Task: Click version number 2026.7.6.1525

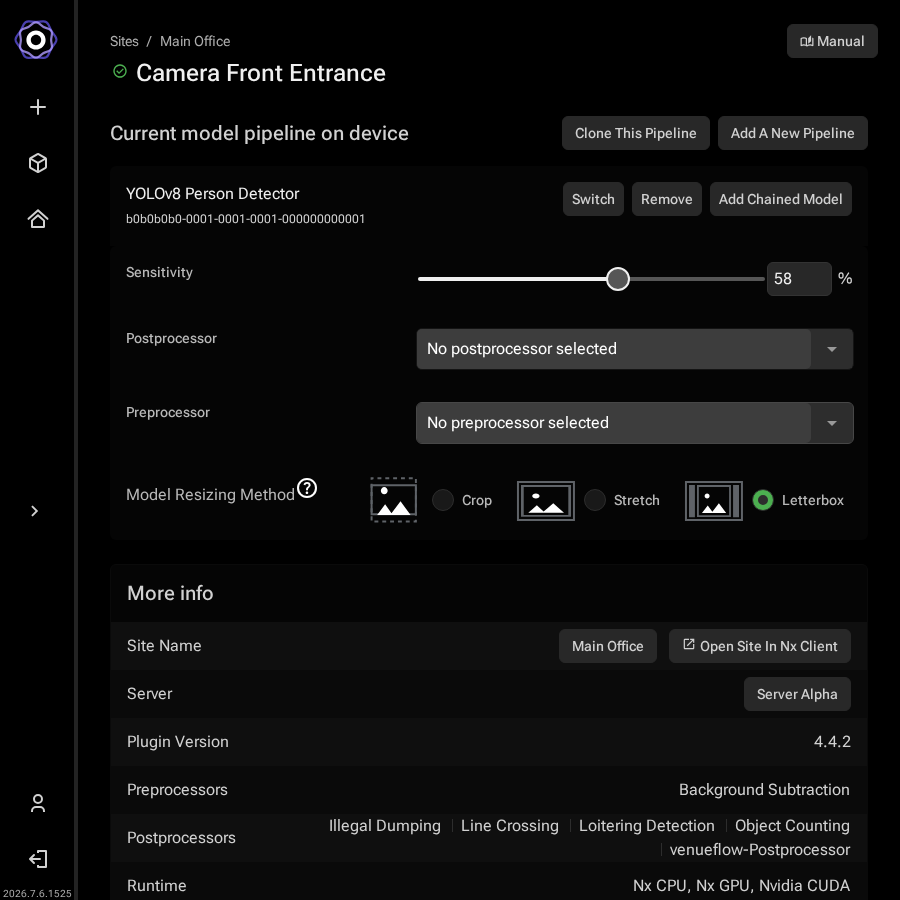Action: pos(37,894)
